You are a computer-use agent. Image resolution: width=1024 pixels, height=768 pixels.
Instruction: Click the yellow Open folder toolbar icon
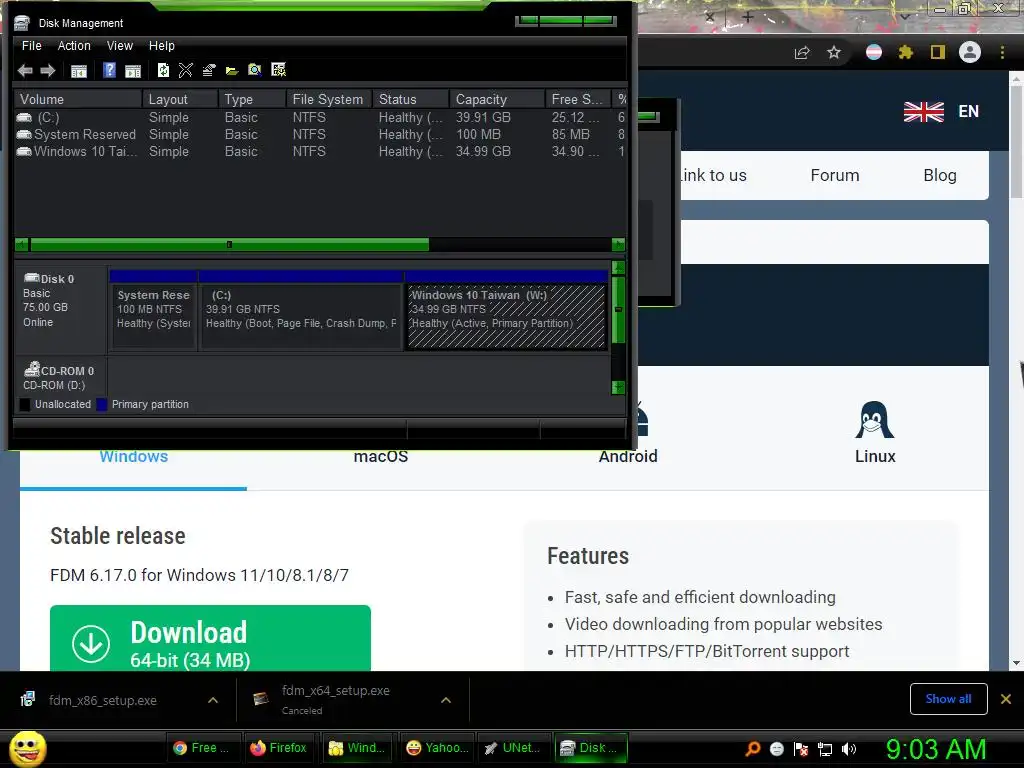(x=232, y=71)
